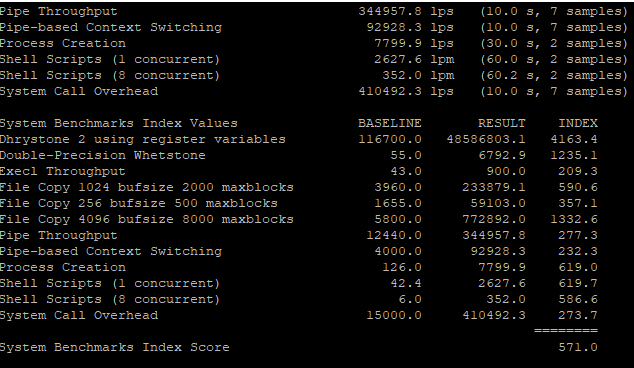634x368 pixels.
Task: Select Pipe Throughput index 277.3
Action: tap(578, 235)
